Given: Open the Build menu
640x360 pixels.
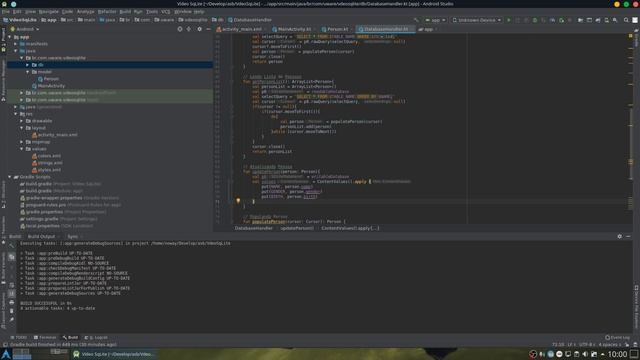Looking at the screenshot, I should 125,12.
